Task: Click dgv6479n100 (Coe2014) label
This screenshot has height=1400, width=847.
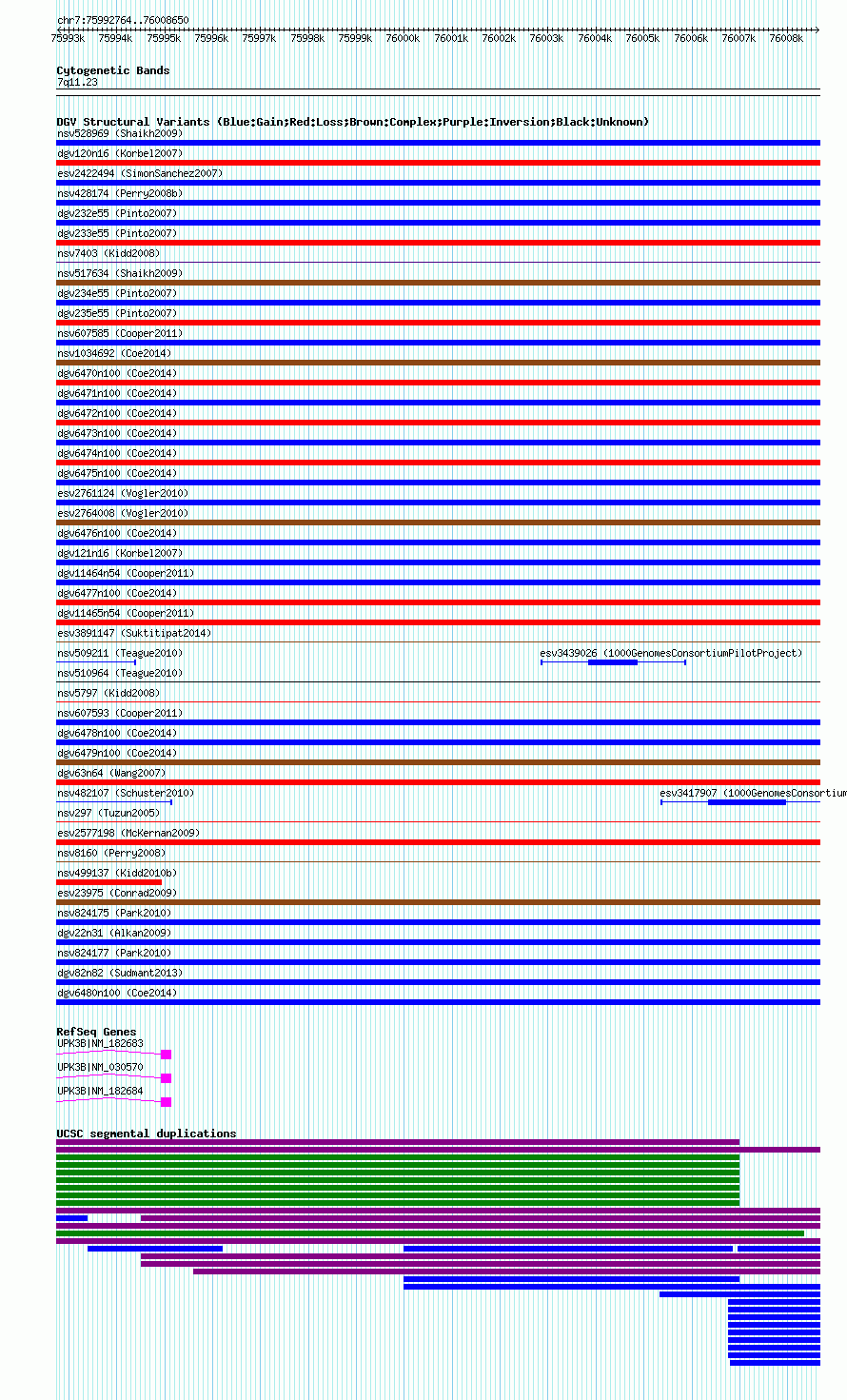Action: 117,753
